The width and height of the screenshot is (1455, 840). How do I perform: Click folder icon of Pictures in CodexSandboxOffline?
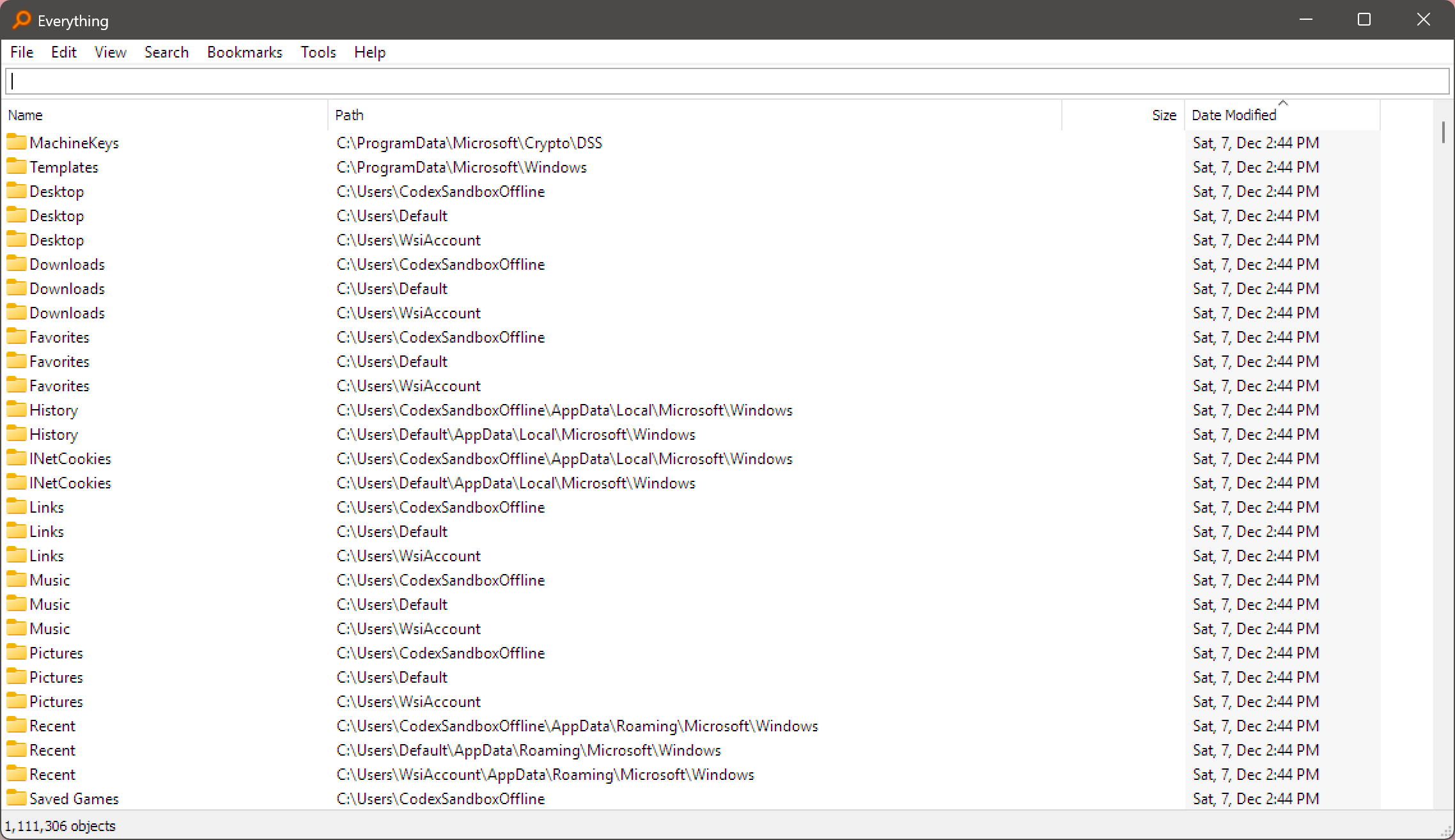point(17,652)
